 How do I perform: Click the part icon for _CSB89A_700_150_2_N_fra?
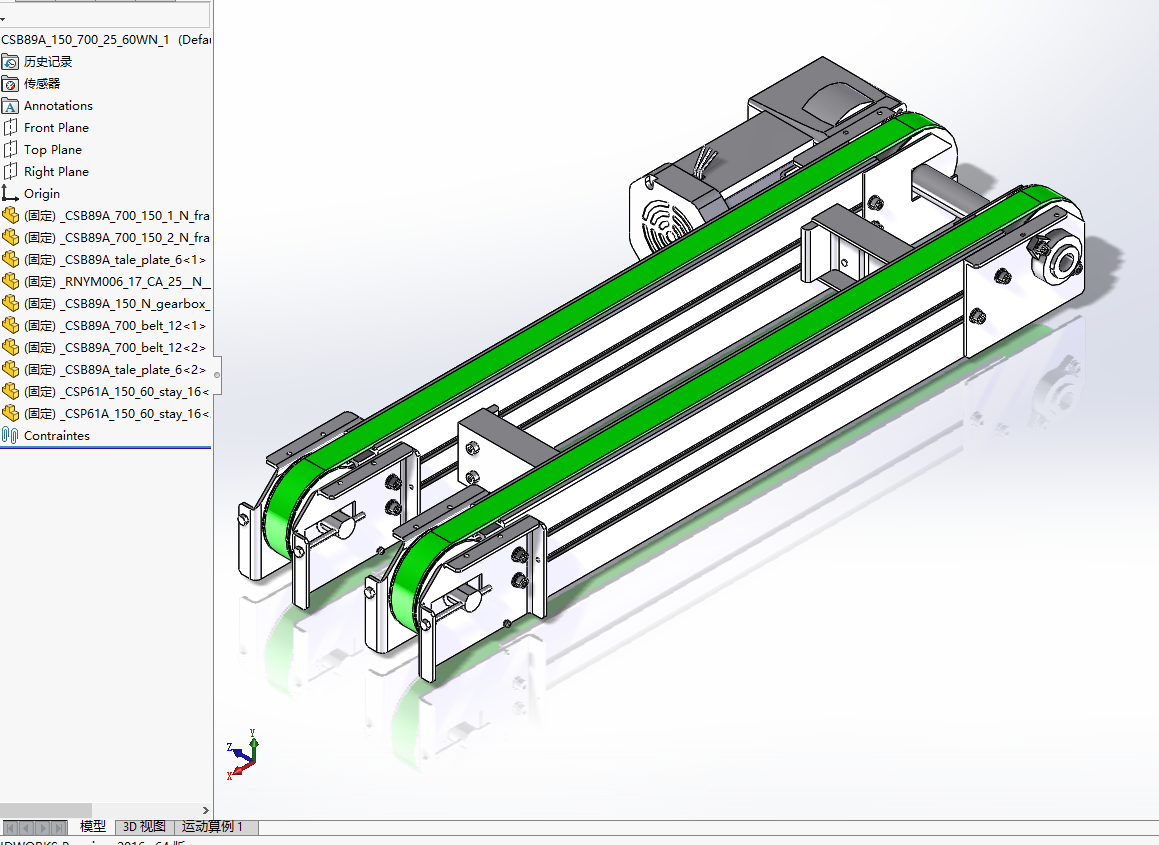(10, 237)
